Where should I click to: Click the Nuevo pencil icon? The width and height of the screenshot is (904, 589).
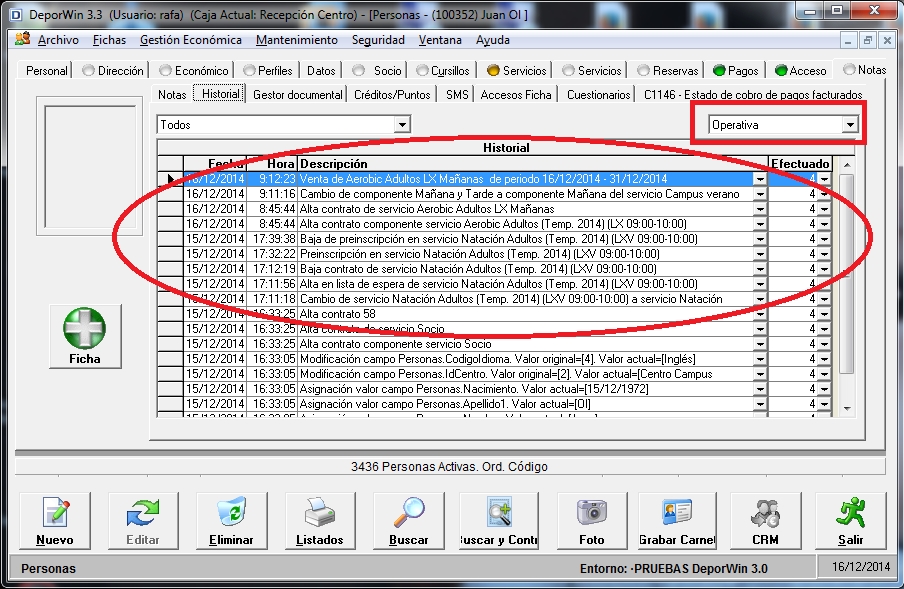55,512
